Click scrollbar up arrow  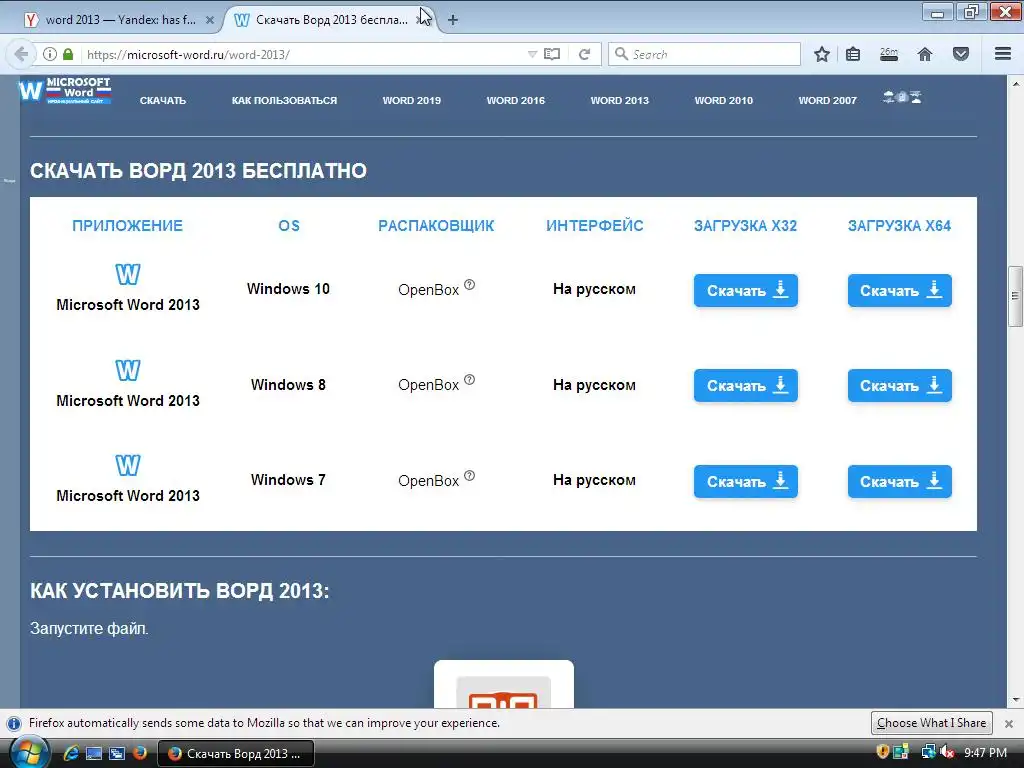tap(1016, 84)
